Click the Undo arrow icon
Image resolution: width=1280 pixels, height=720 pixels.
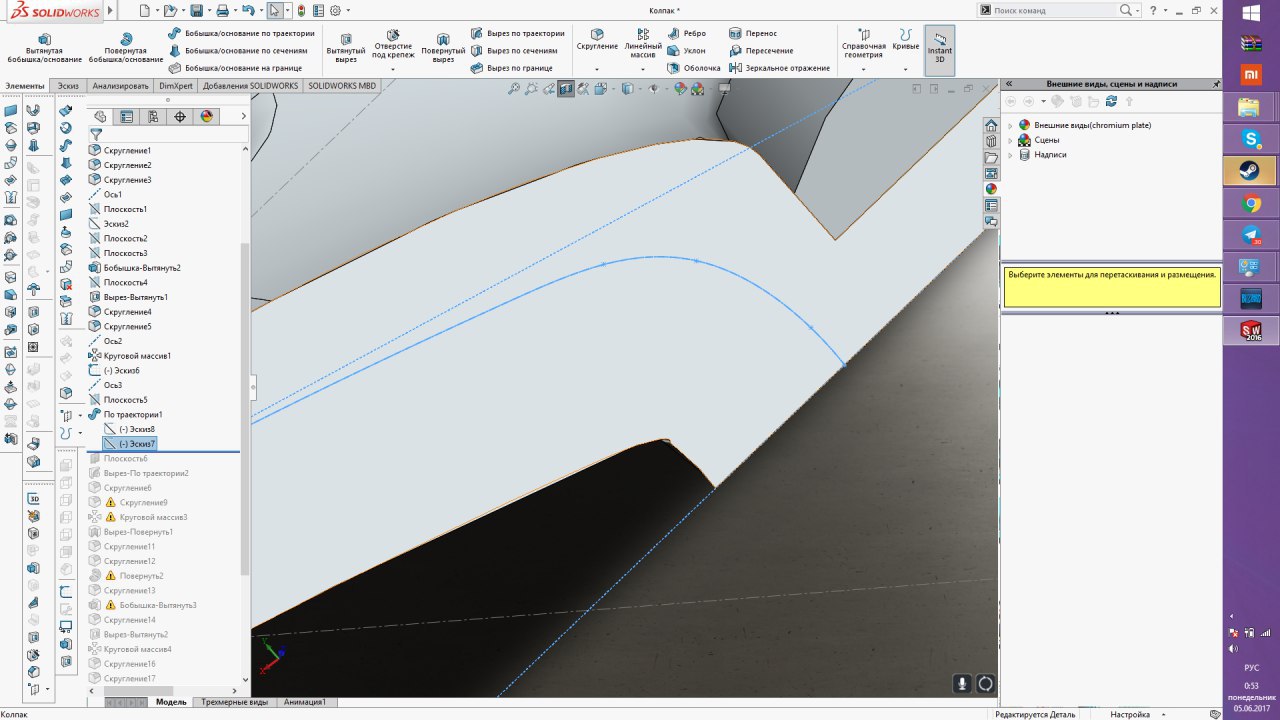coord(248,10)
